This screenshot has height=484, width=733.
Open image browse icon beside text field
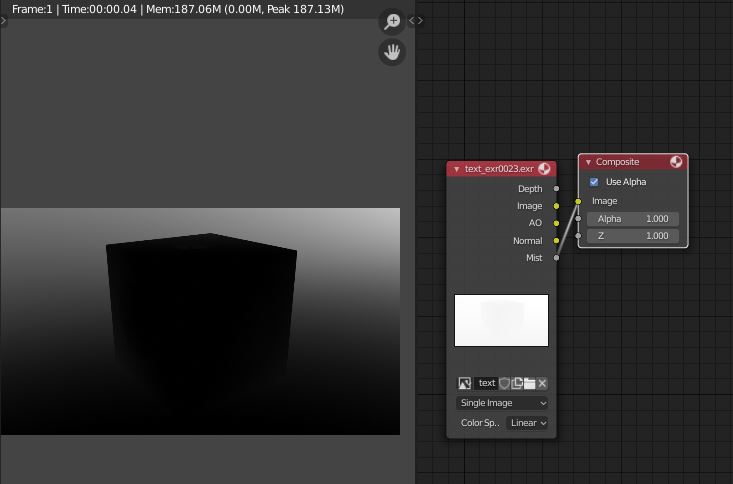pyautogui.click(x=464, y=383)
